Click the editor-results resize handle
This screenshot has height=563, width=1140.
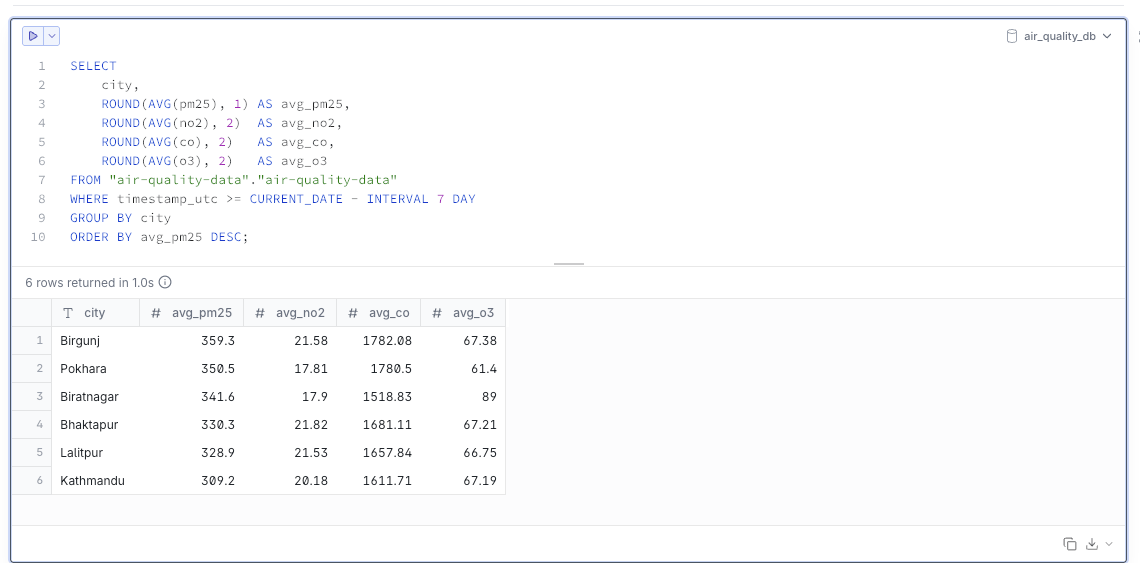[x=569, y=264]
